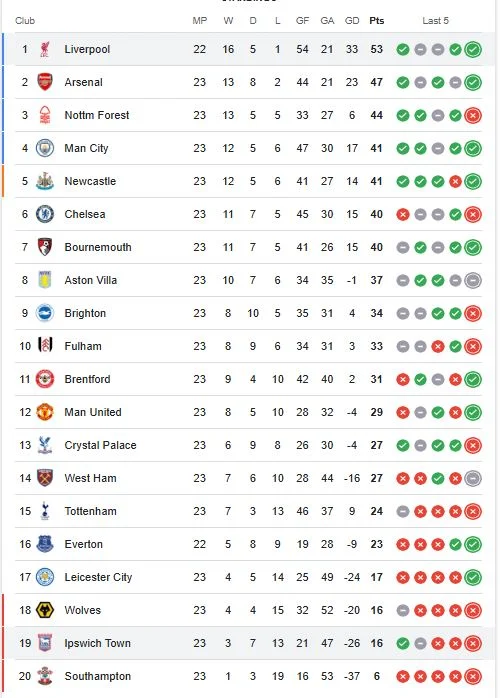Click the Man City club badge
Image resolution: width=500 pixels, height=698 pixels.
[x=45, y=148]
